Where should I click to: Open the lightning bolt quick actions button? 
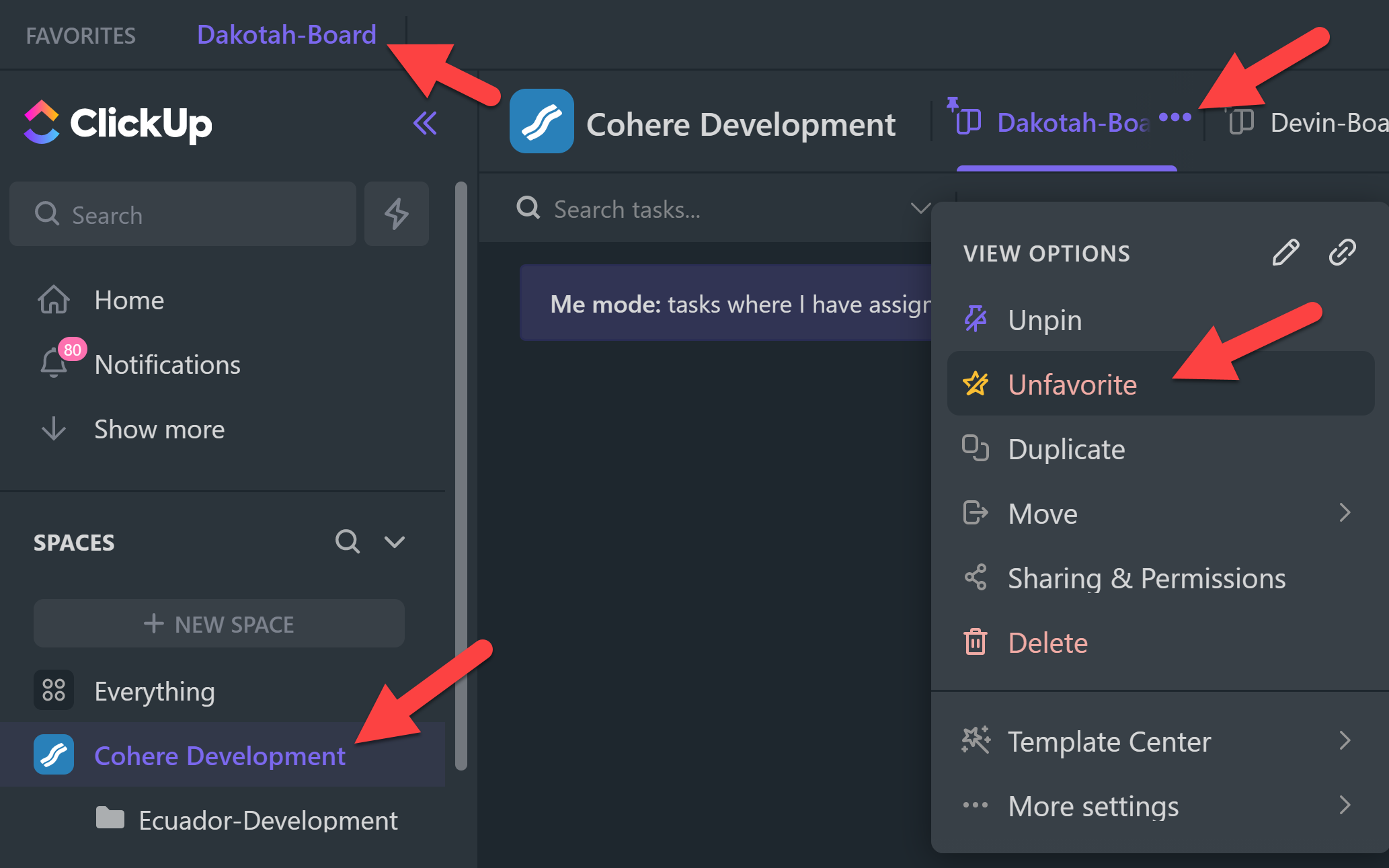tap(397, 214)
